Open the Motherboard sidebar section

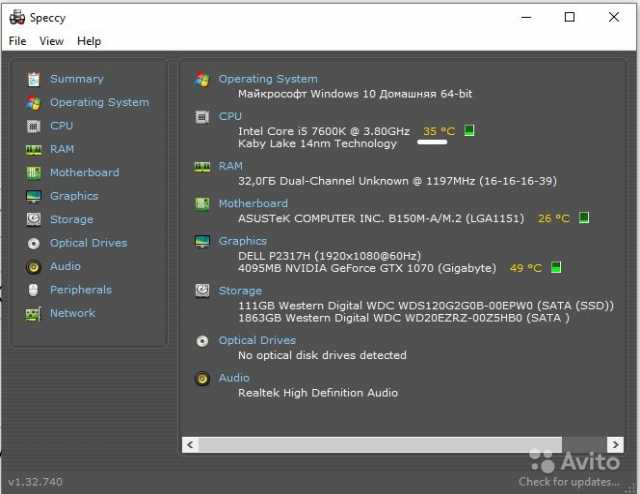pos(84,173)
